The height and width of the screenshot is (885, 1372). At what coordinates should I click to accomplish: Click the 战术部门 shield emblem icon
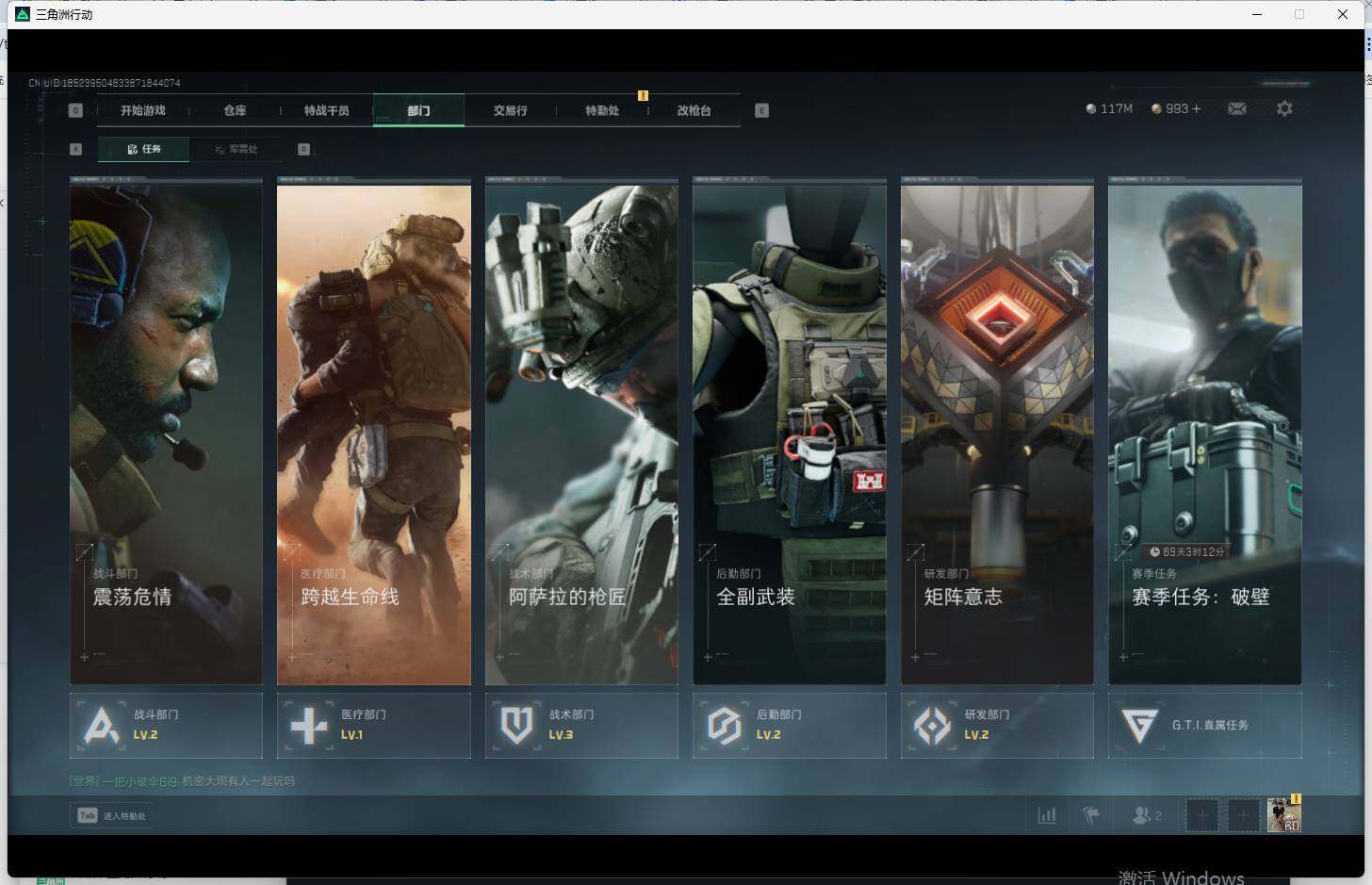[x=516, y=726]
